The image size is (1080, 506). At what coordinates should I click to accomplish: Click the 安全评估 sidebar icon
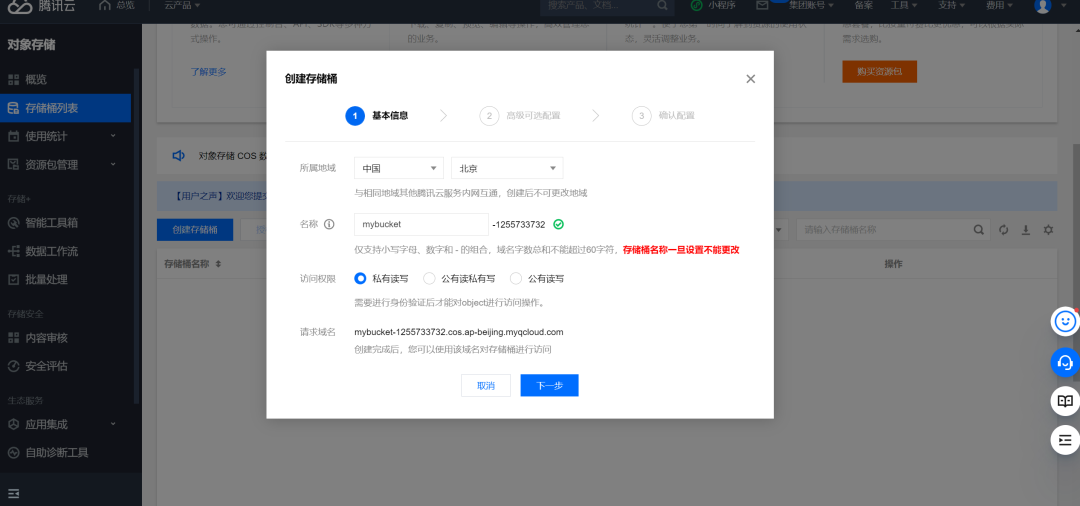tap(13, 366)
